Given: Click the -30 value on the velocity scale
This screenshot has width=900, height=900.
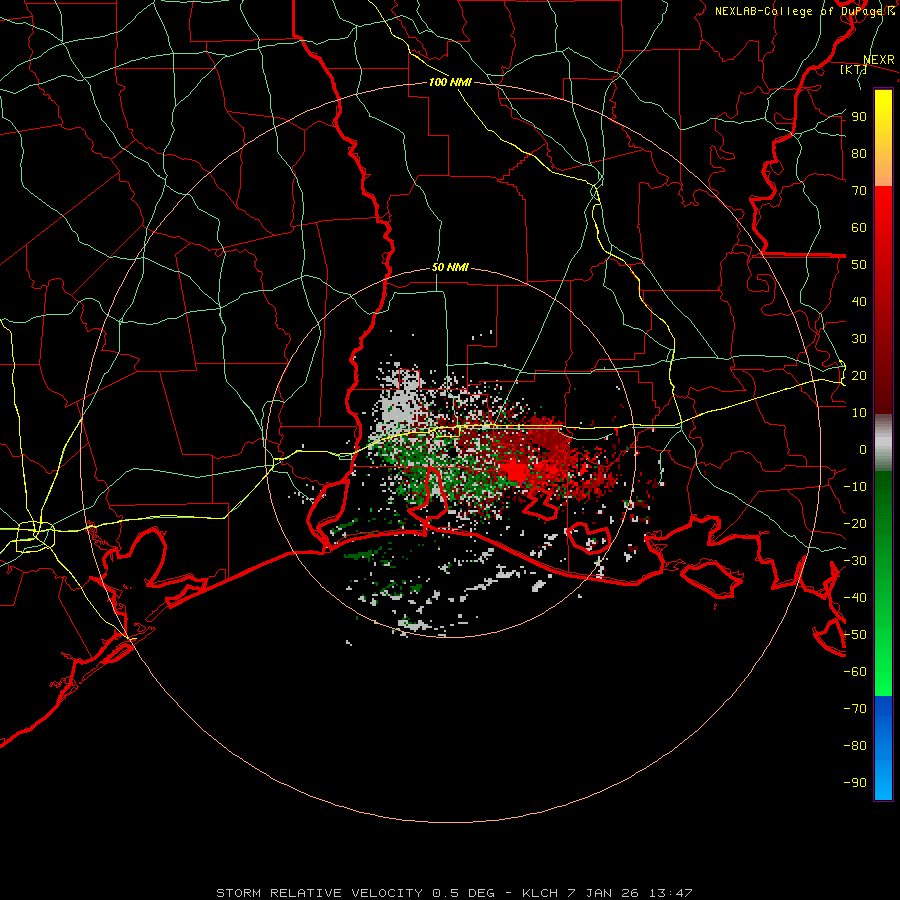Looking at the screenshot, I should pos(855,561).
